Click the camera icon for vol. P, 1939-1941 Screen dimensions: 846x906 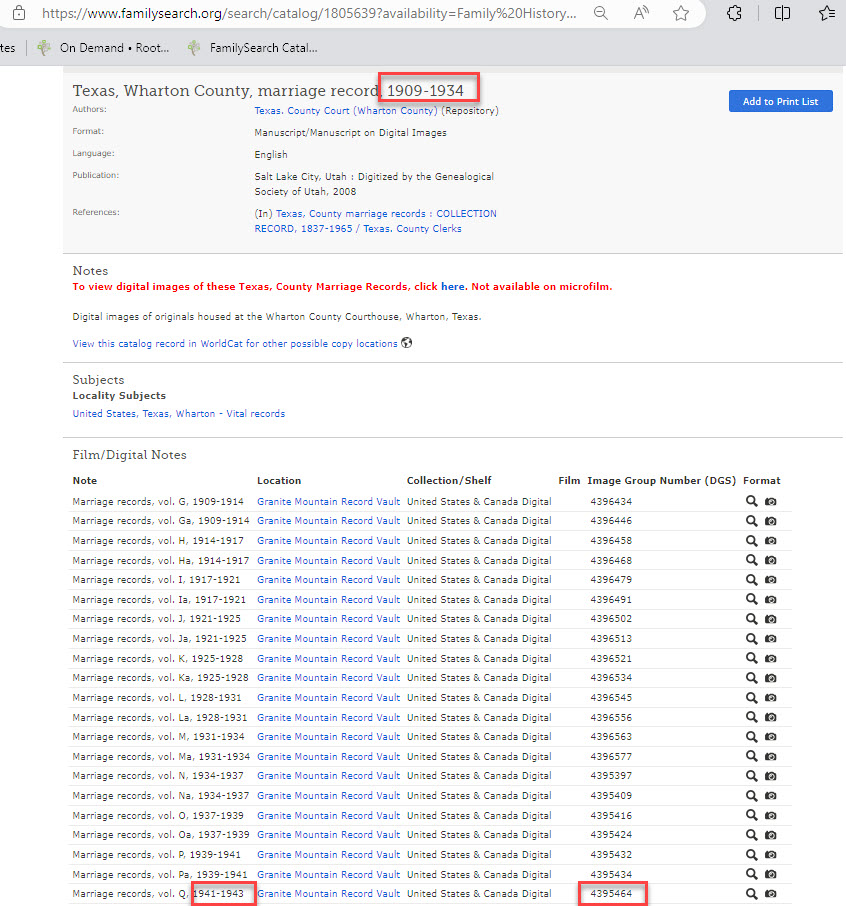coord(770,855)
